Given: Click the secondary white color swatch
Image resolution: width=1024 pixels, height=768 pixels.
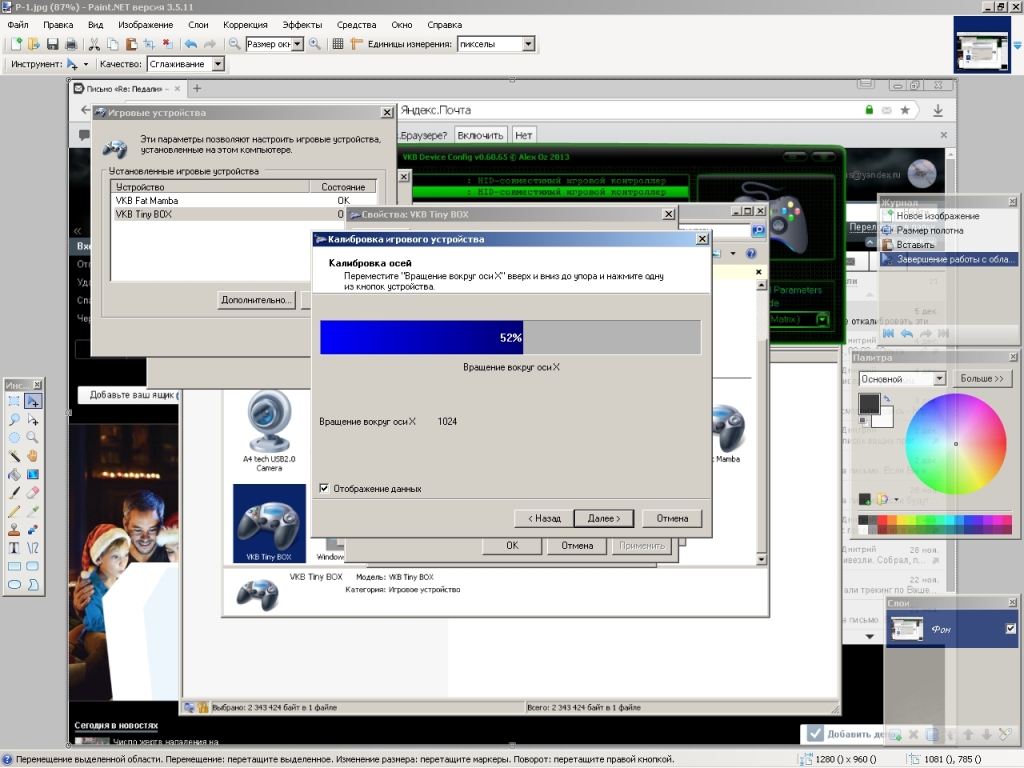Looking at the screenshot, I should [884, 418].
